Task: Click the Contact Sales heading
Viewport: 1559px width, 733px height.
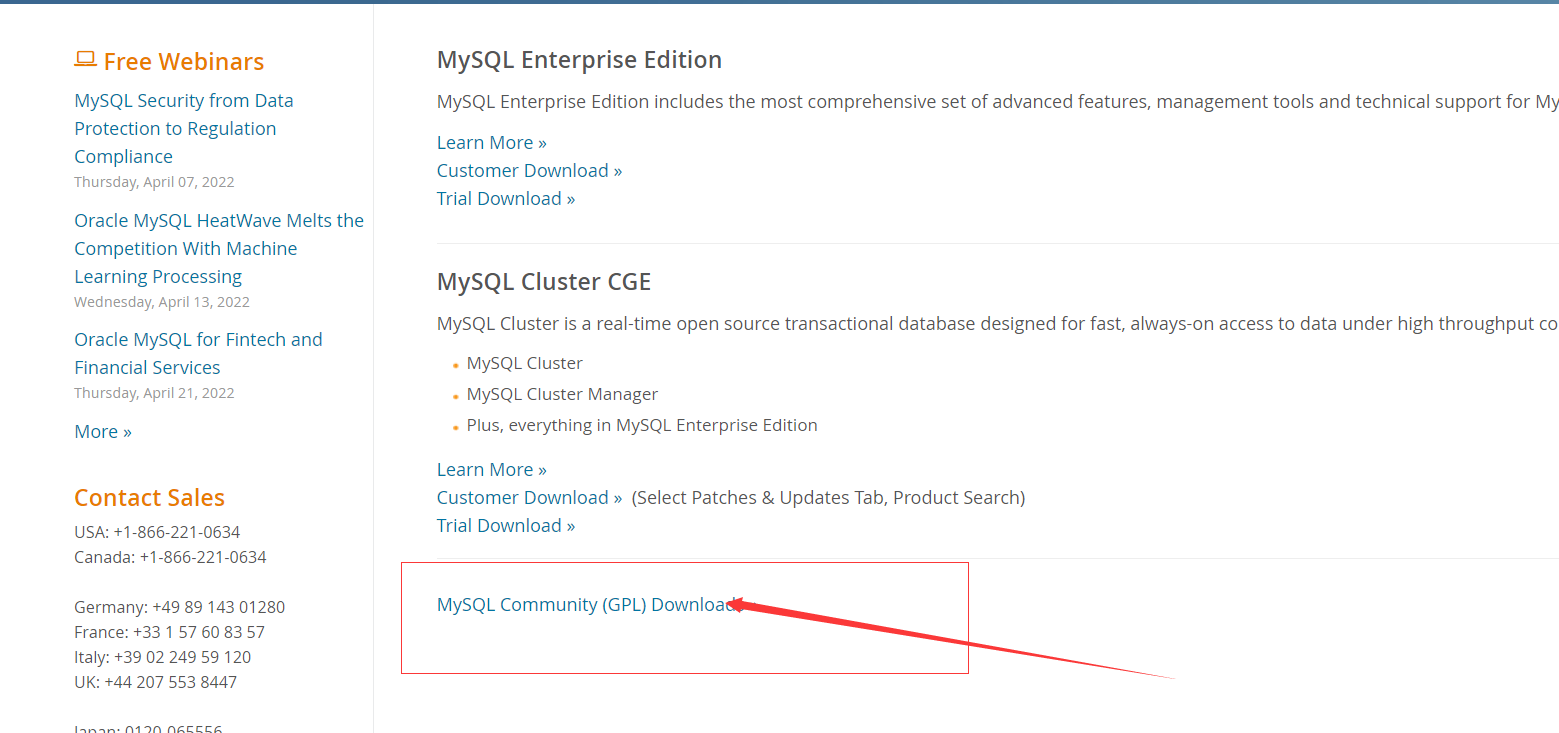Action: (x=149, y=497)
